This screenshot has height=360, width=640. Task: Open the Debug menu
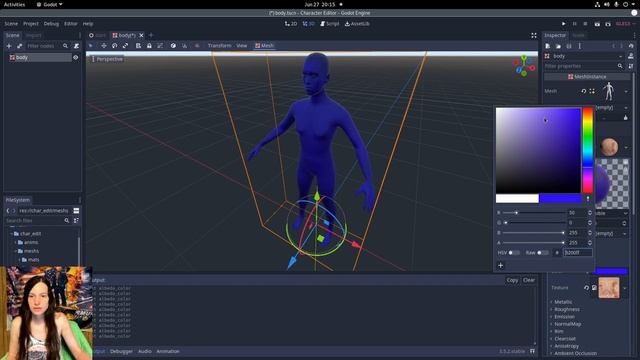point(51,24)
